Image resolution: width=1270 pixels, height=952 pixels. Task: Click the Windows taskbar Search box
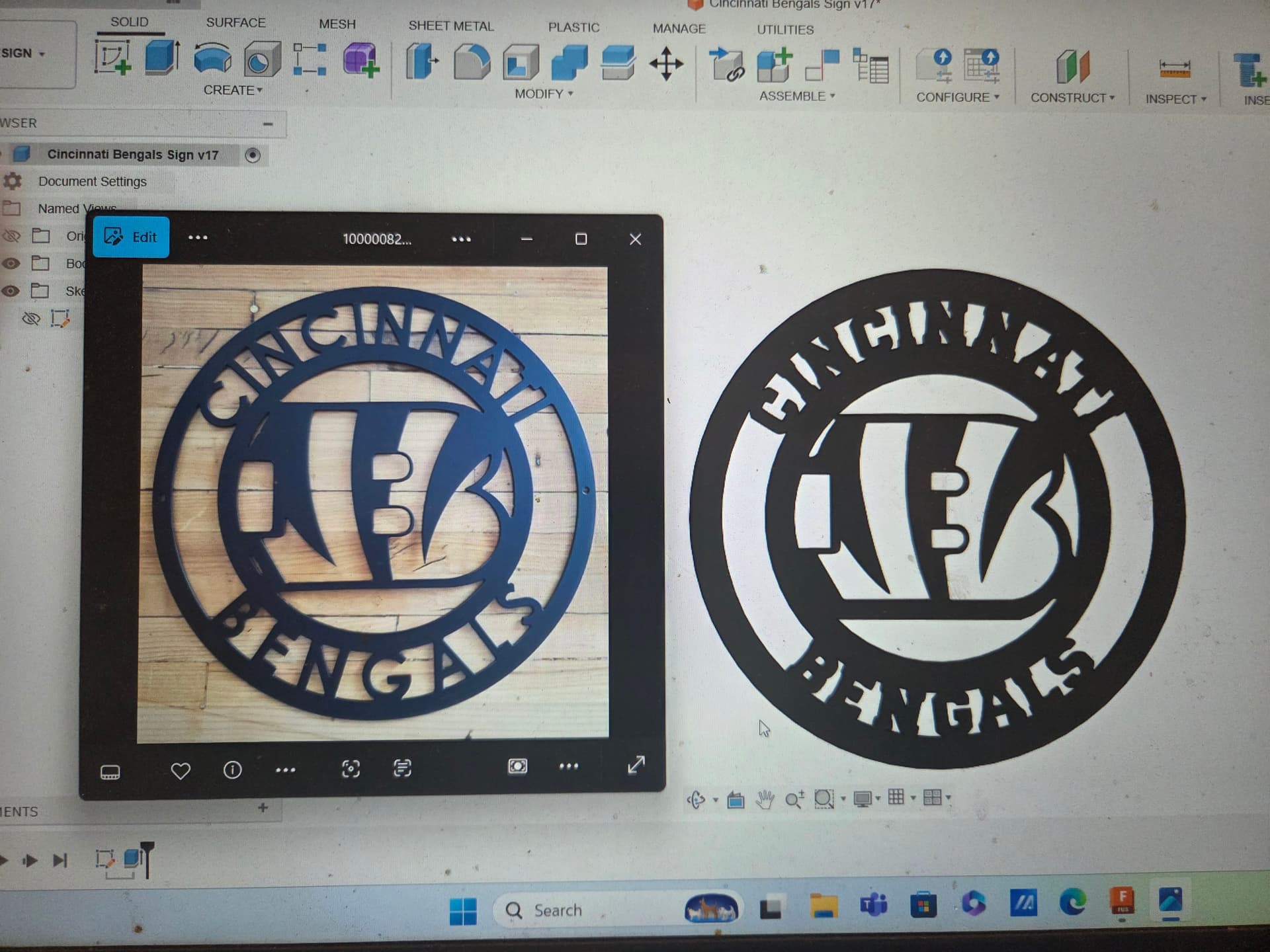click(557, 910)
